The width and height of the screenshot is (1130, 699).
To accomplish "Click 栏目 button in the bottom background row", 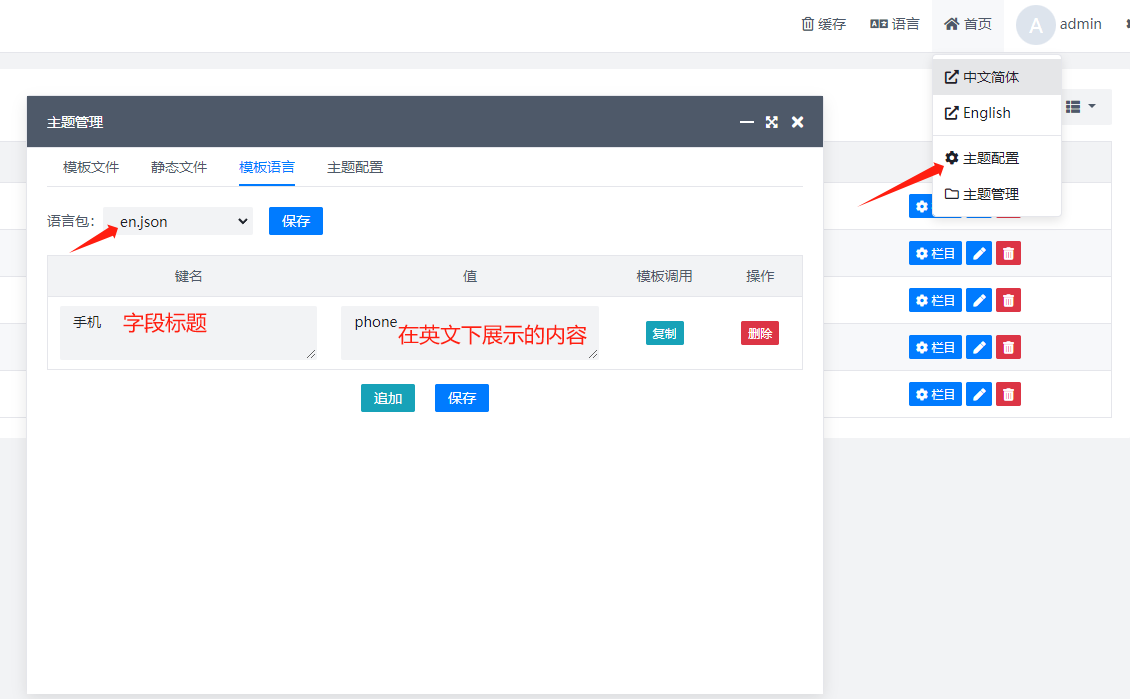I will pyautogui.click(x=935, y=394).
